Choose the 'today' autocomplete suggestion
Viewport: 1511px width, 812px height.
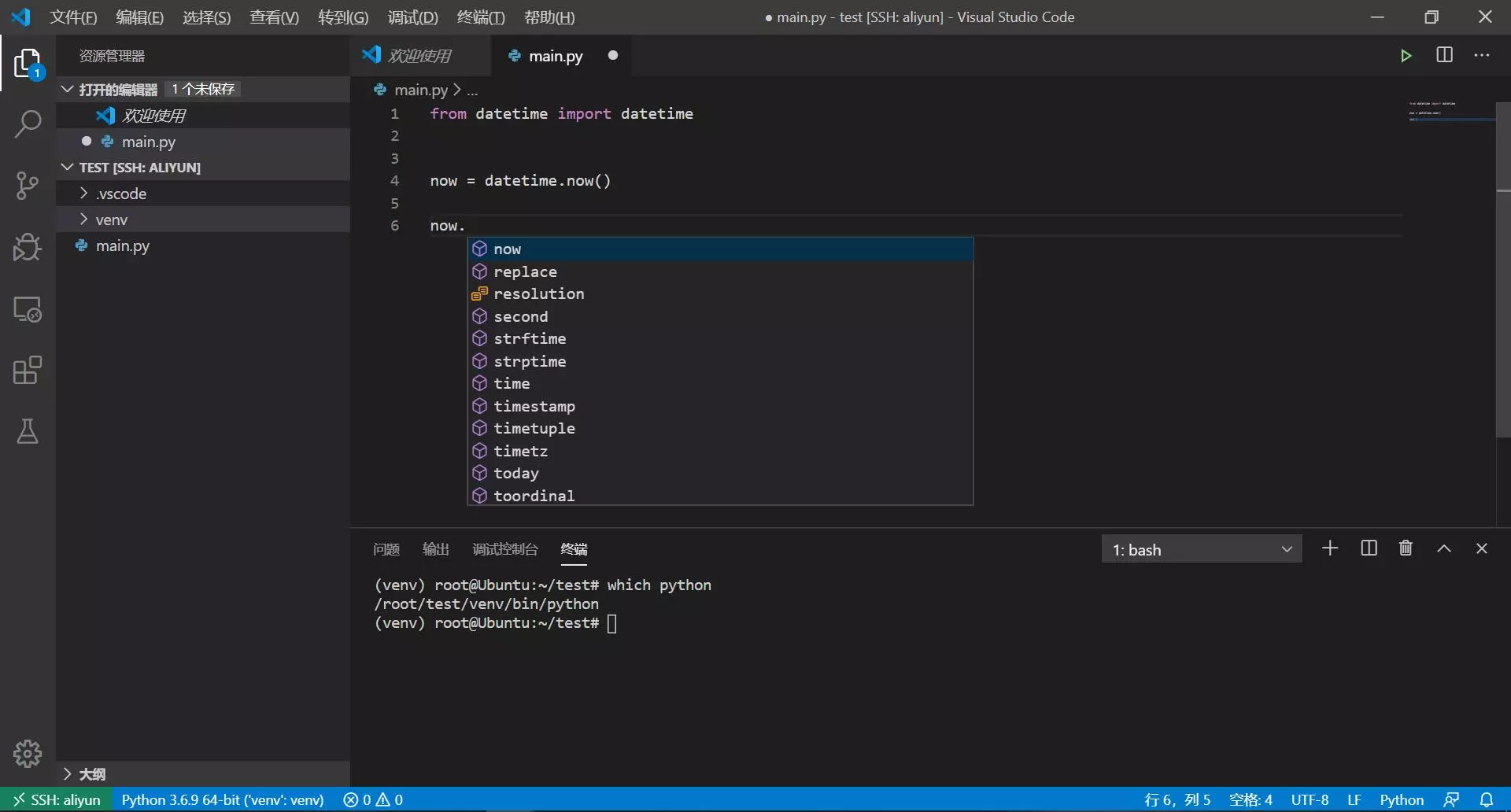[x=720, y=473]
